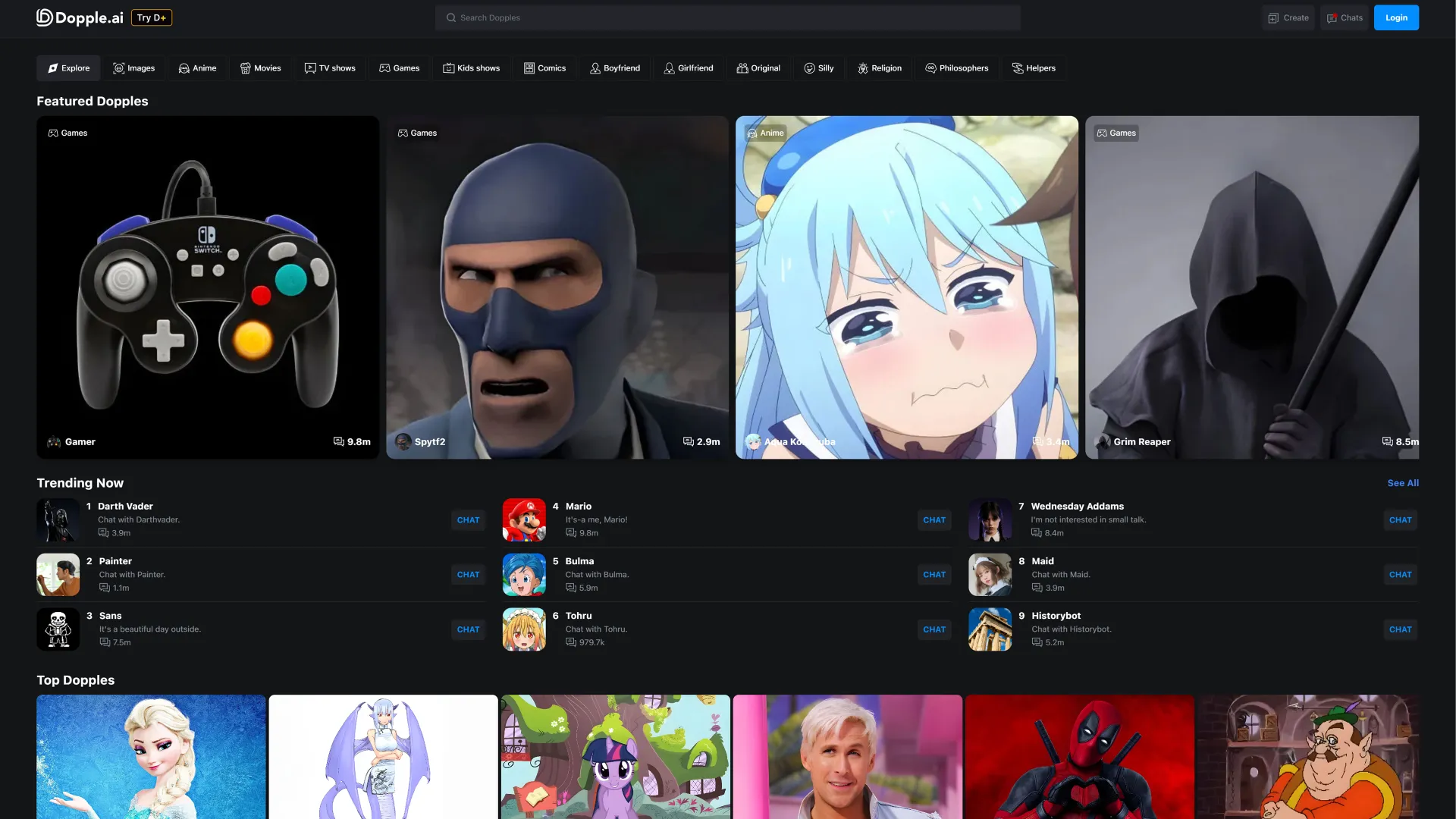This screenshot has height=819, width=1456.
Task: Click CHAT for Maid
Action: click(1400, 575)
